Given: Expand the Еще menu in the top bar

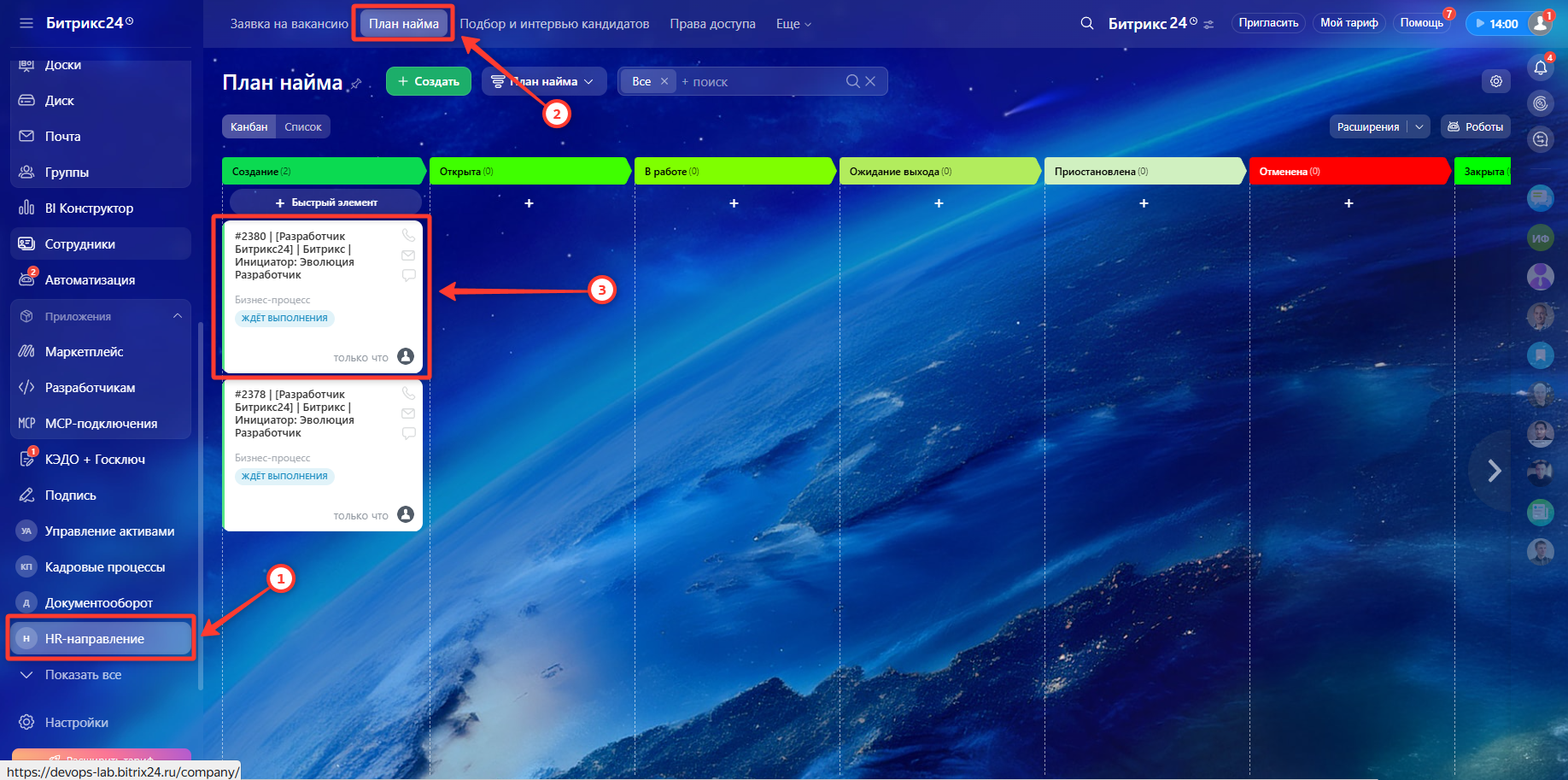Looking at the screenshot, I should tap(793, 24).
